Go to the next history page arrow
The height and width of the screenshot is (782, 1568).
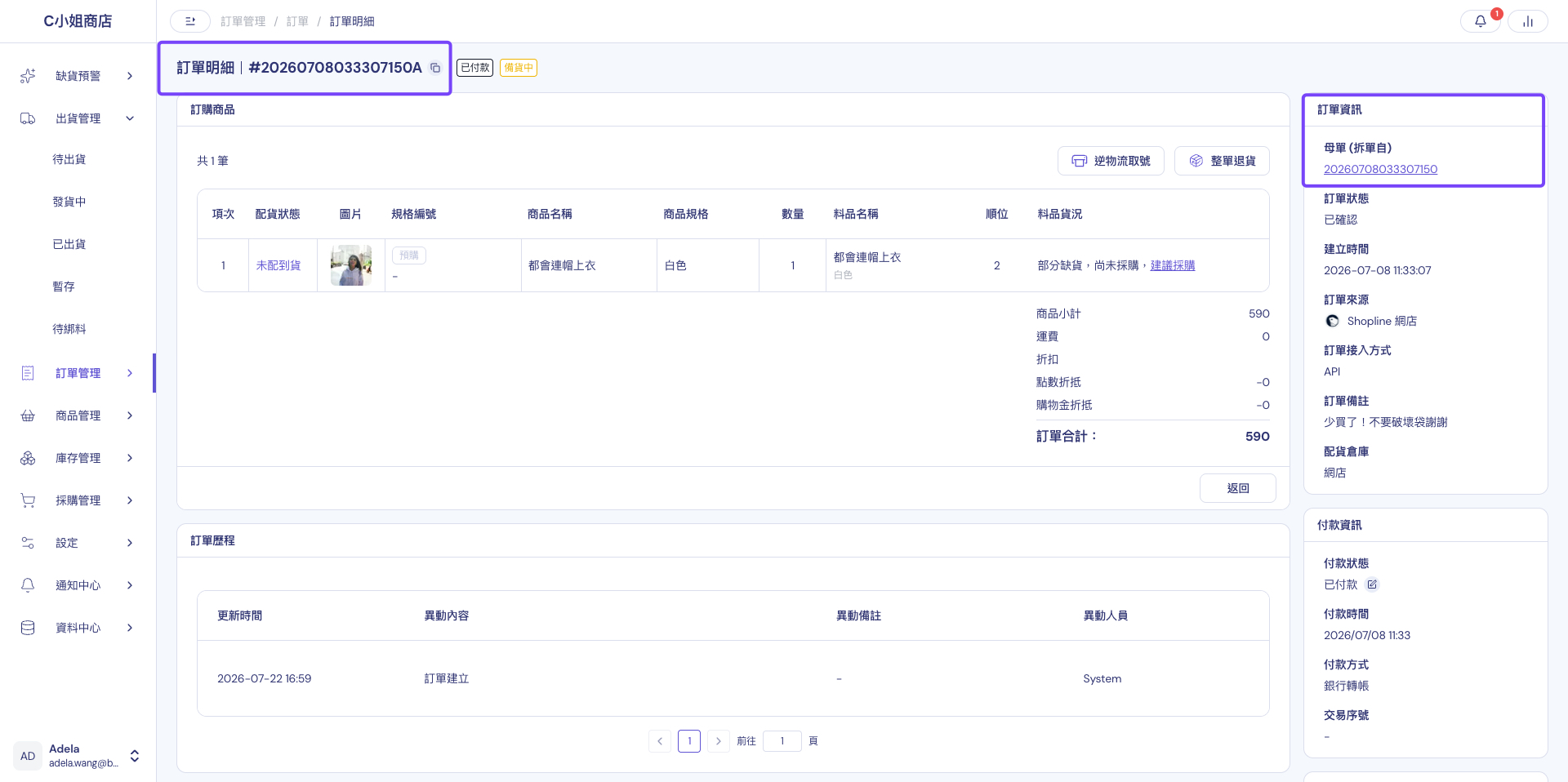click(718, 741)
